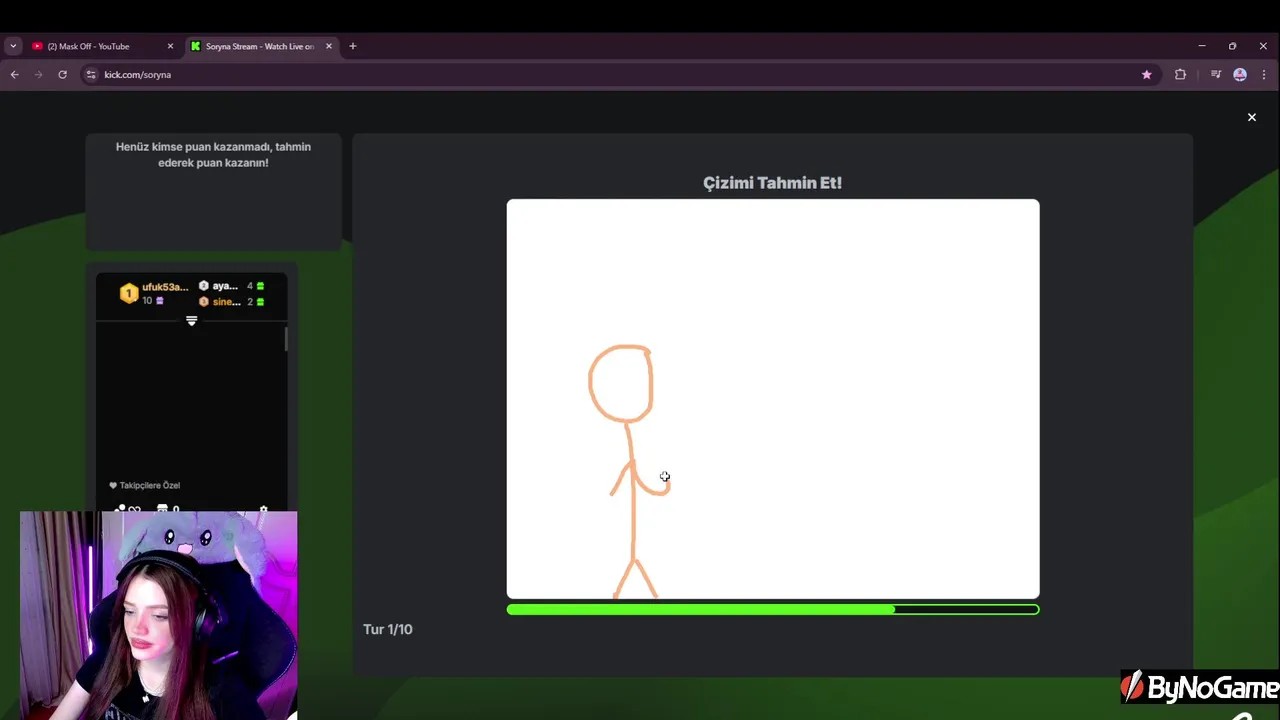Viewport: 1280px width, 720px height.
Task: Select the gold rank 1 badge
Action: pyautogui.click(x=128, y=293)
